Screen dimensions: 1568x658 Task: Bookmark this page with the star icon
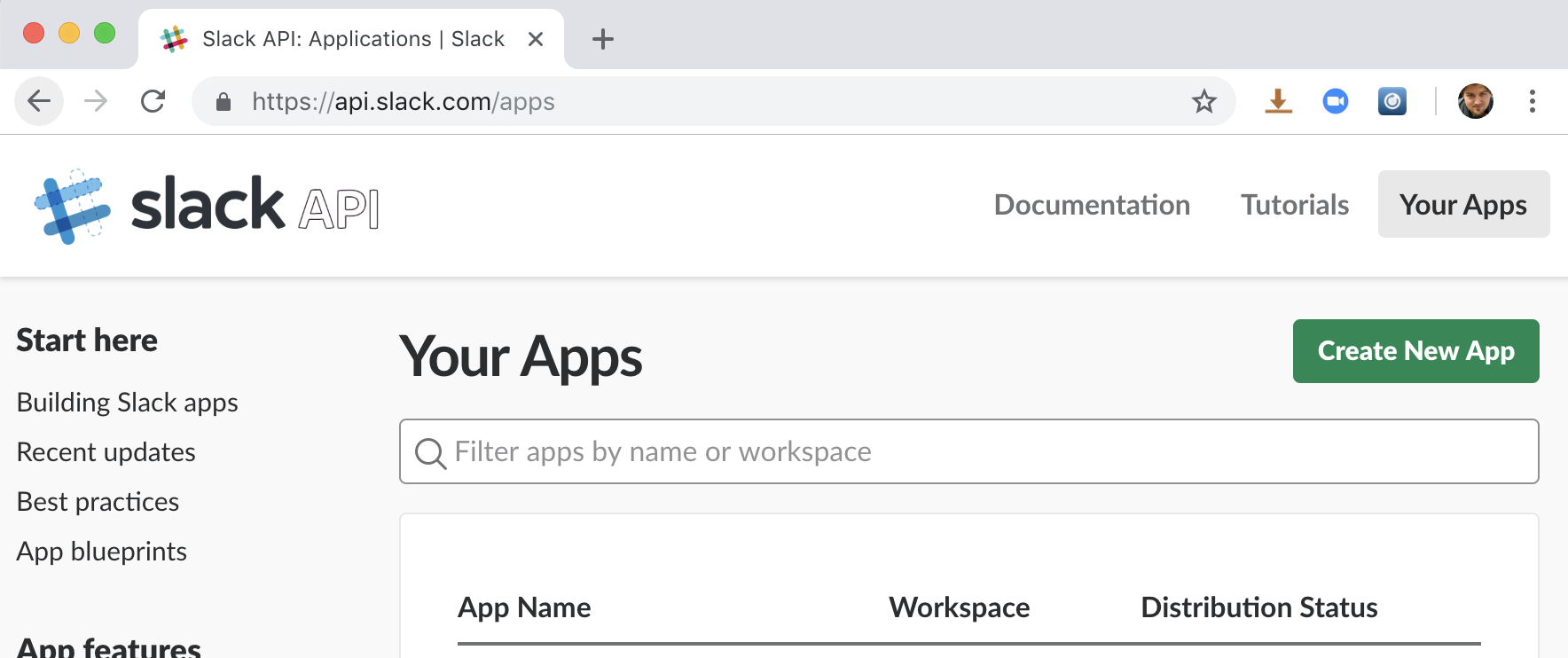click(1203, 102)
